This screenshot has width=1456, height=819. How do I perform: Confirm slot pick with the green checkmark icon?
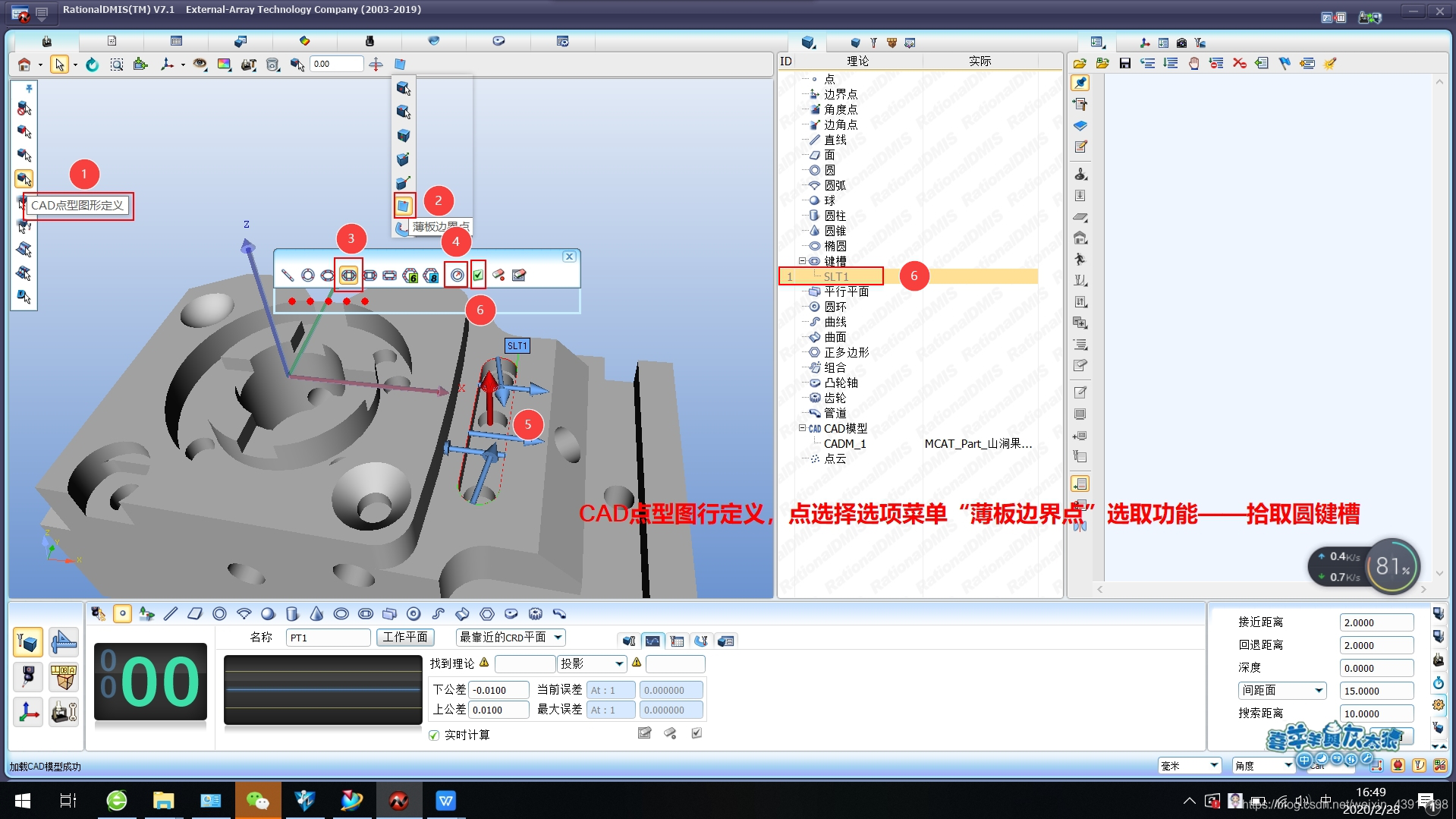click(x=478, y=275)
